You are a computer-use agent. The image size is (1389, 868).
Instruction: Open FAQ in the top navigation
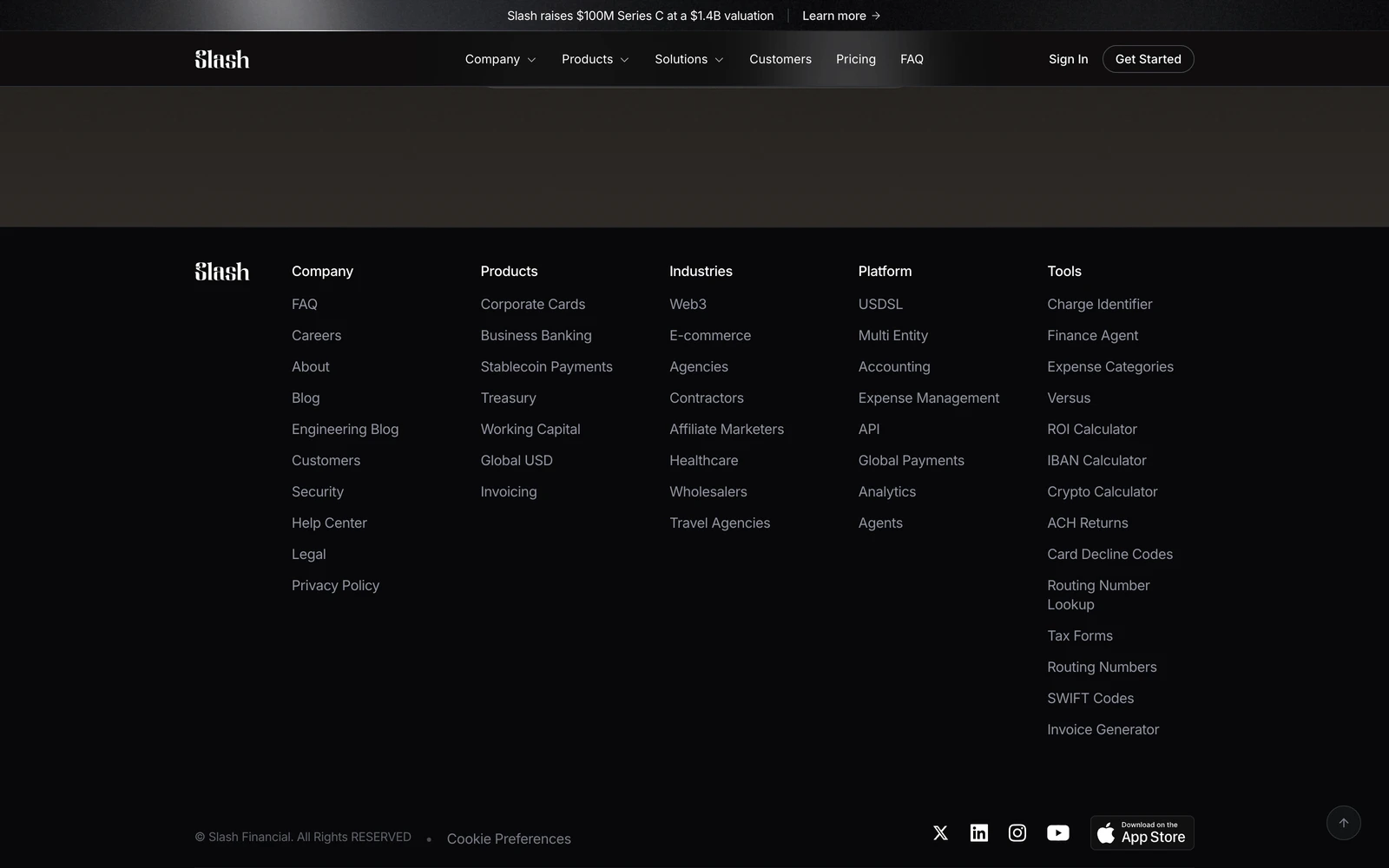[x=912, y=59]
